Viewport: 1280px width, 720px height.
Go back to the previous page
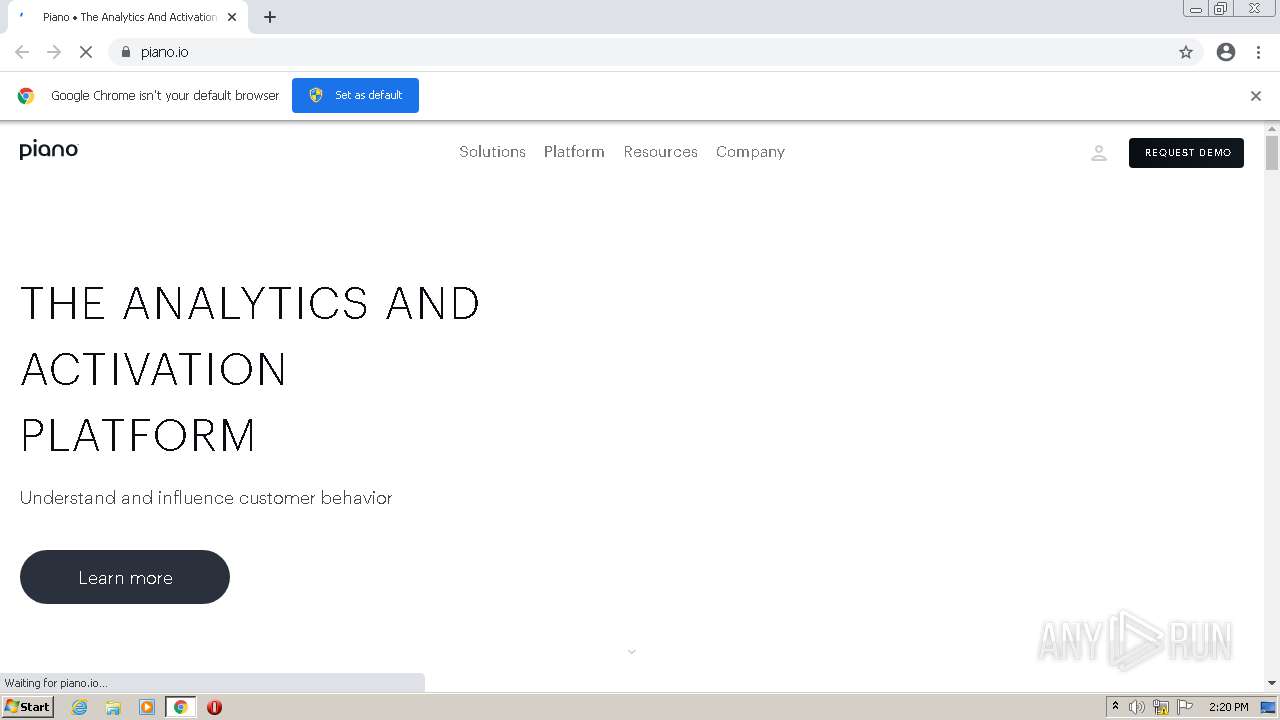(x=22, y=52)
